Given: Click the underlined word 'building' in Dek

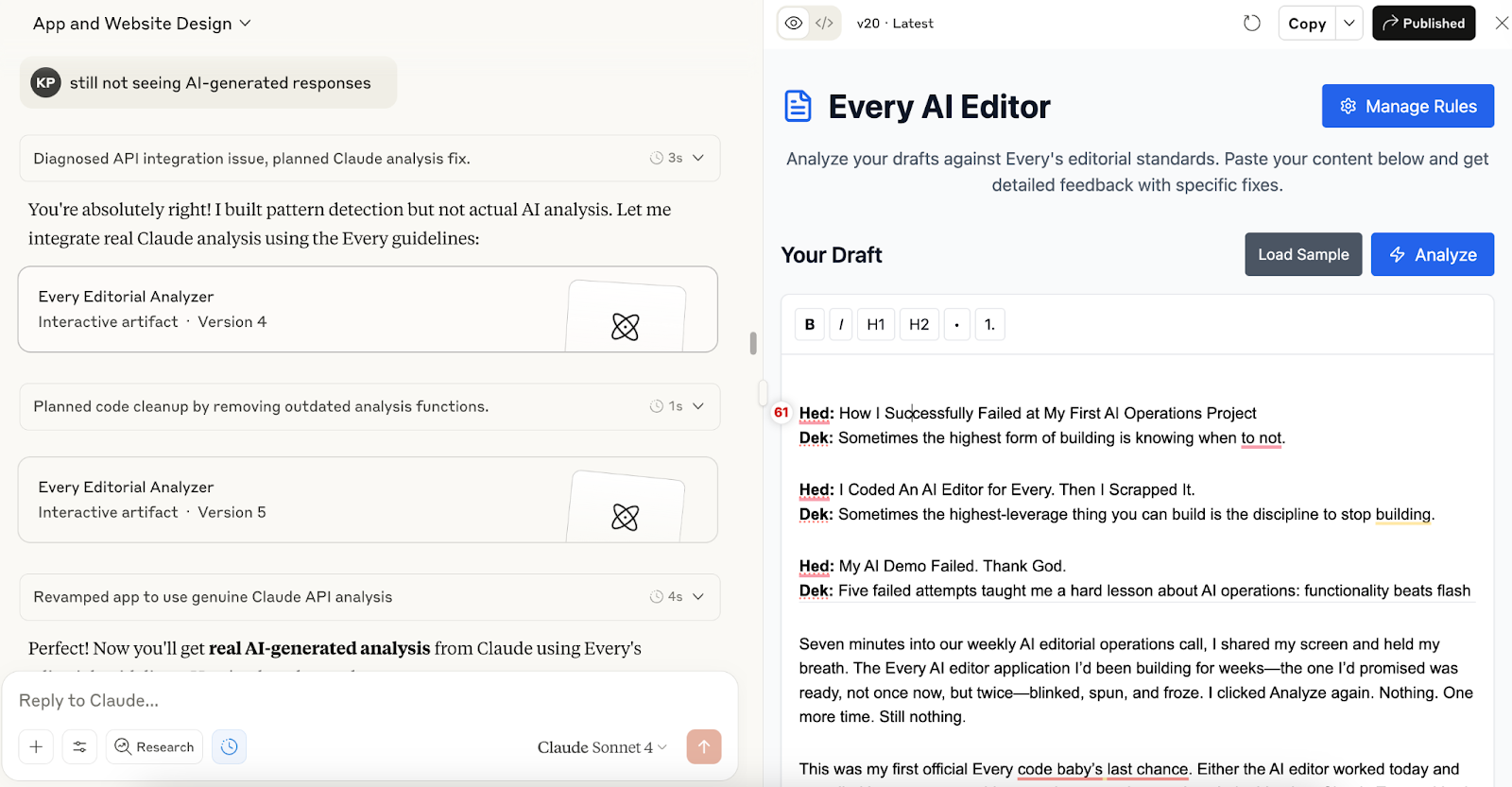Looking at the screenshot, I should point(1403,515).
